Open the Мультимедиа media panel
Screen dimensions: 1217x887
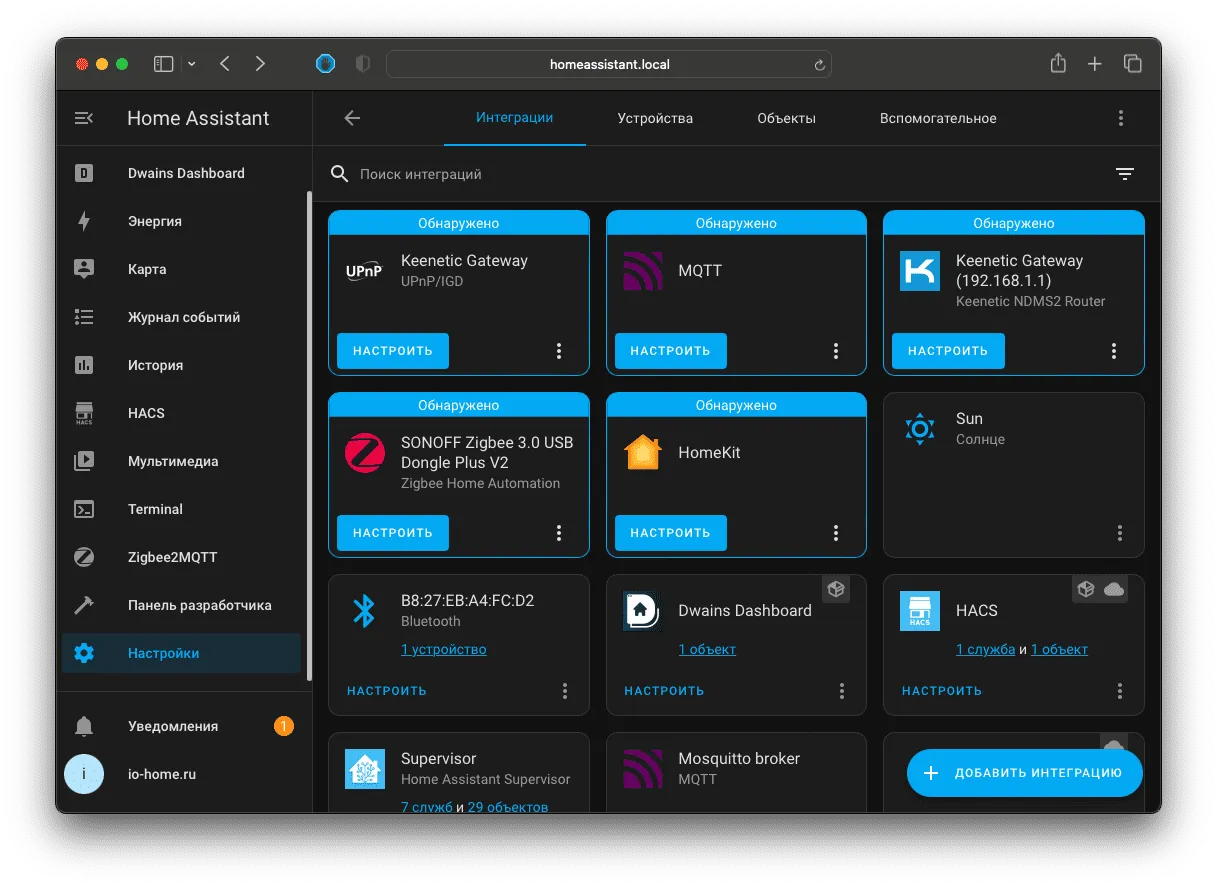(181, 461)
